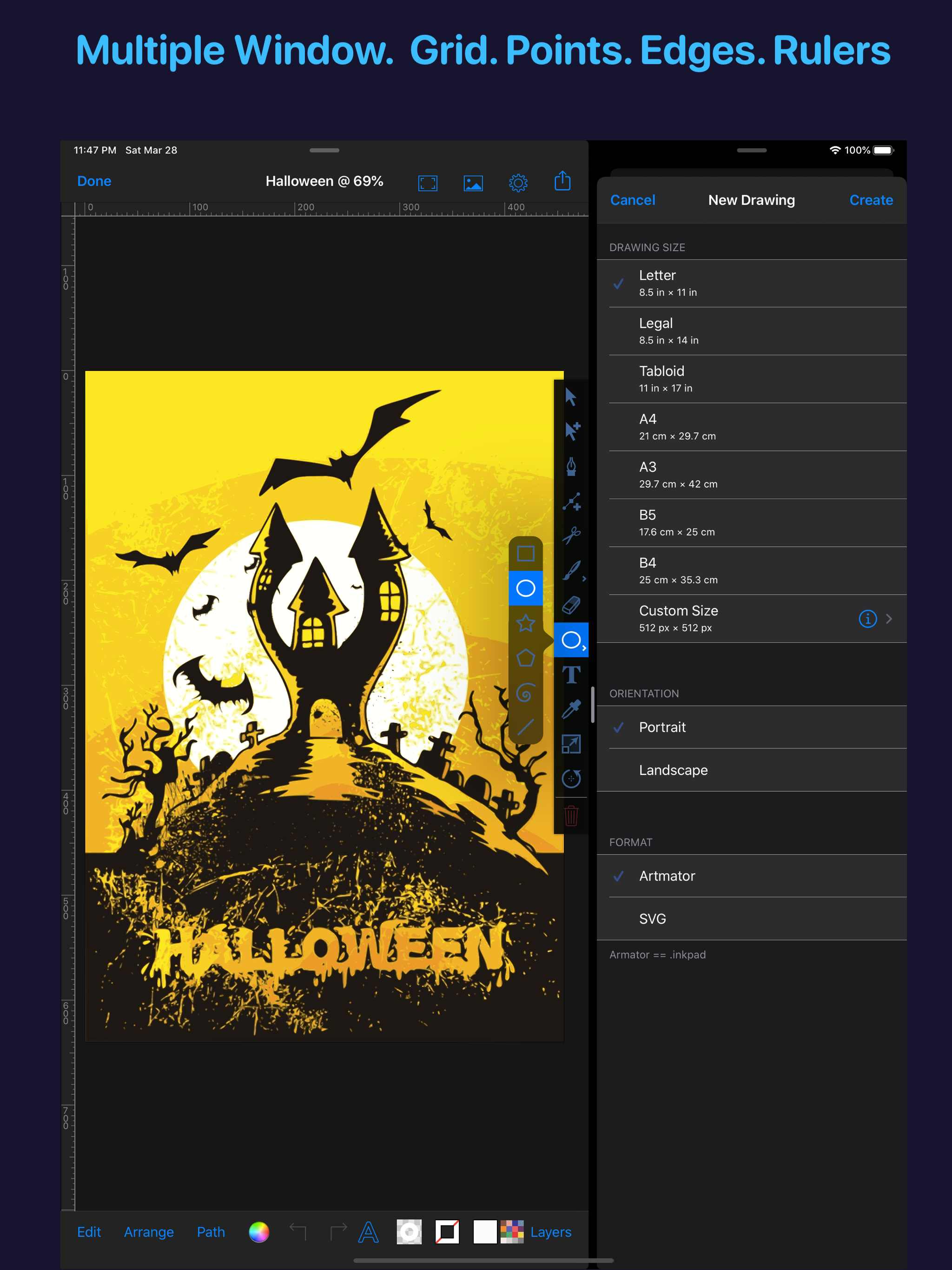Open the Arrange menu
Screen dimensions: 952x1270
149,1232
